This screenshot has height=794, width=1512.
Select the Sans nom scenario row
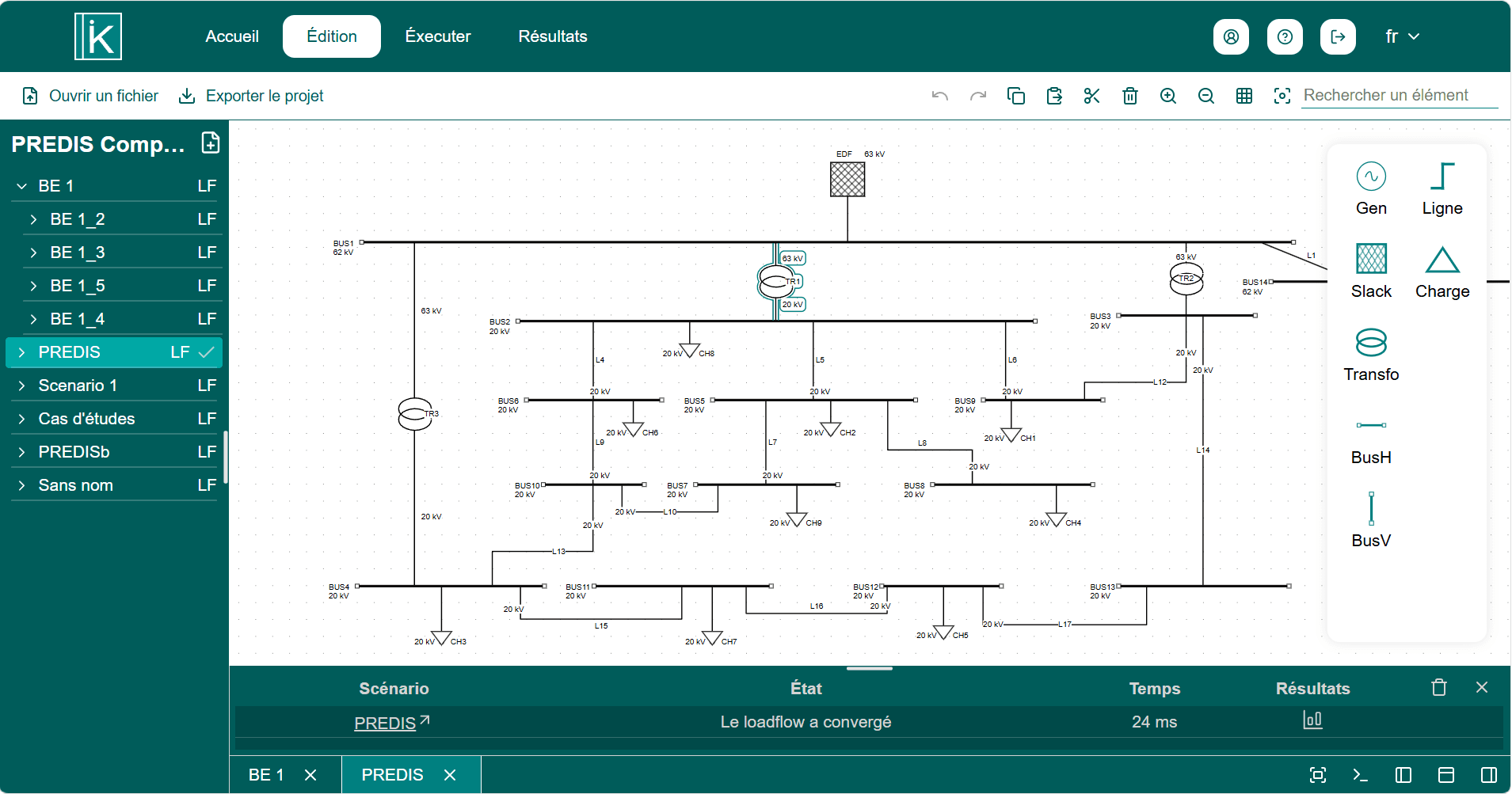pos(115,485)
